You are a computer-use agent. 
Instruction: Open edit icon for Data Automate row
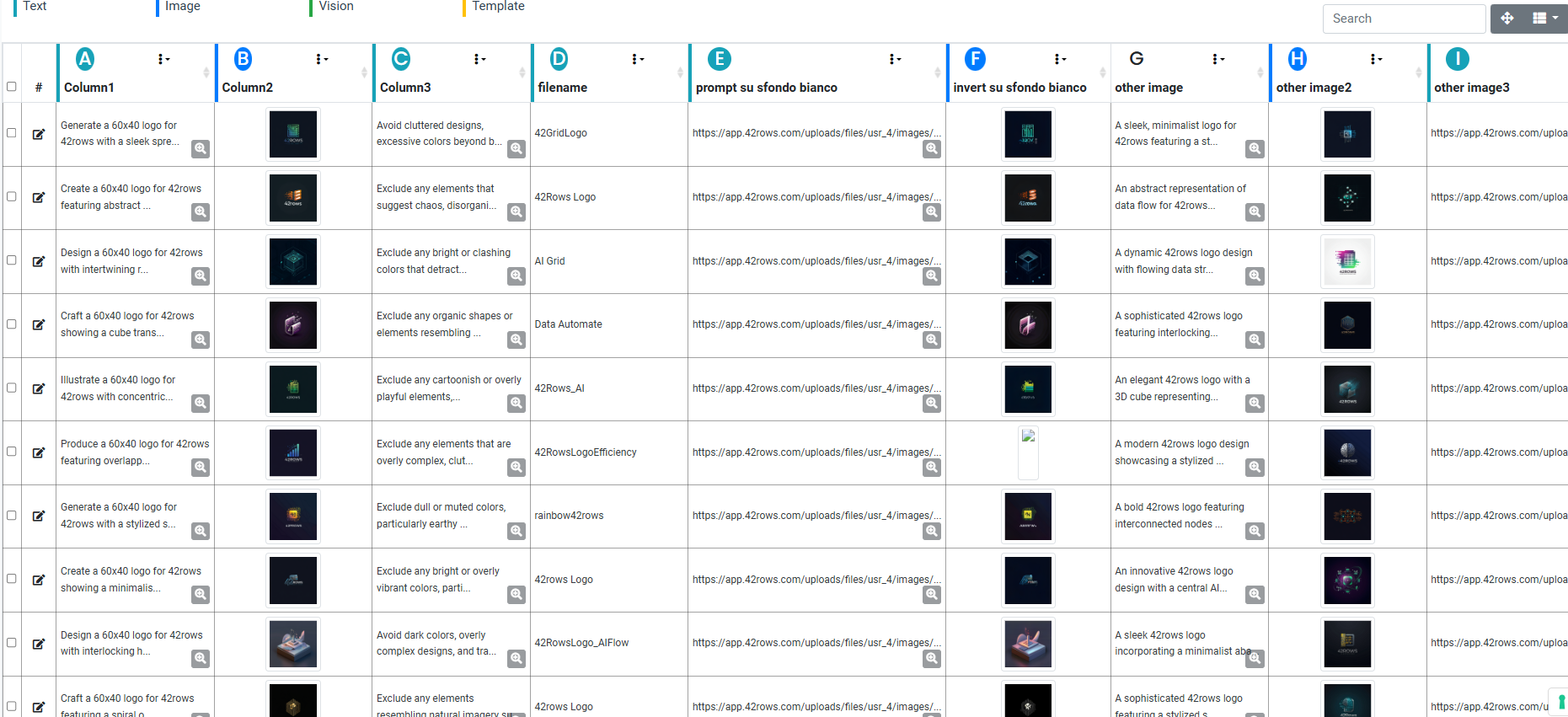click(x=39, y=324)
